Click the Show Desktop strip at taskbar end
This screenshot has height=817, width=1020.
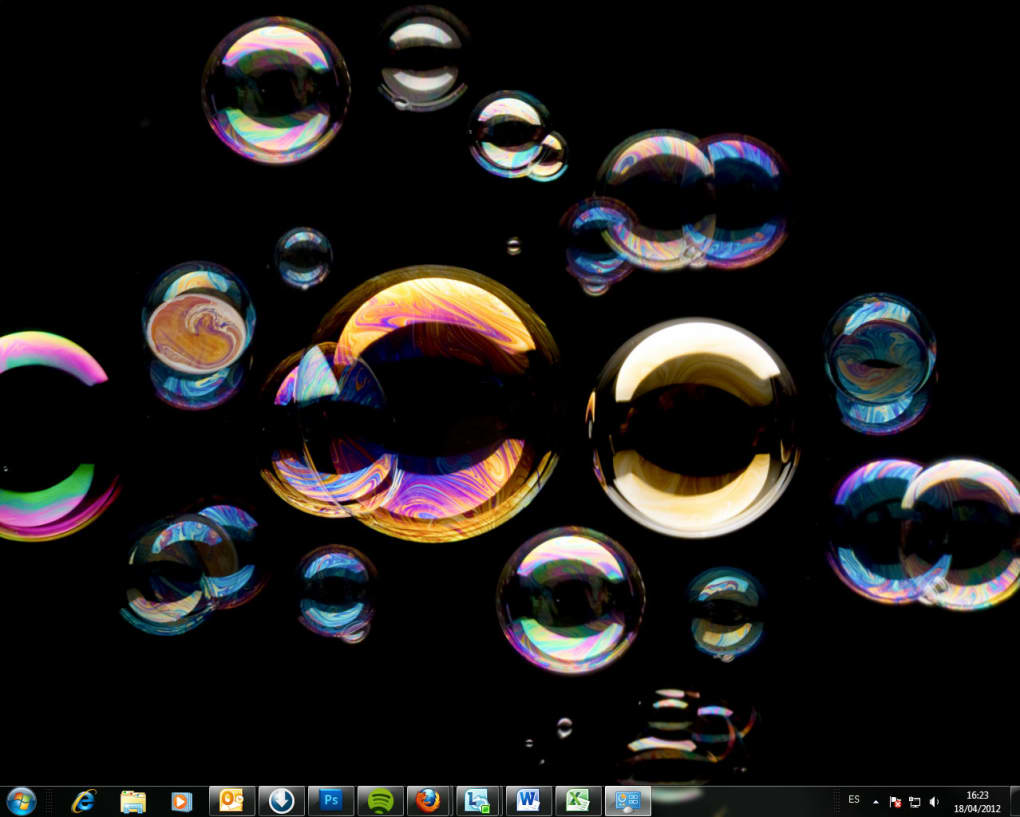[1014, 801]
